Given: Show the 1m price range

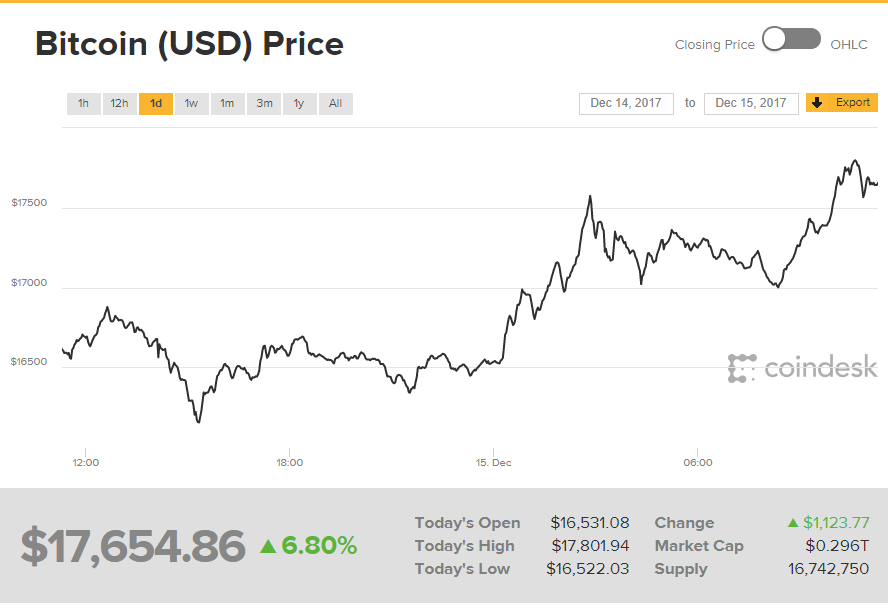Looking at the screenshot, I should click(227, 104).
